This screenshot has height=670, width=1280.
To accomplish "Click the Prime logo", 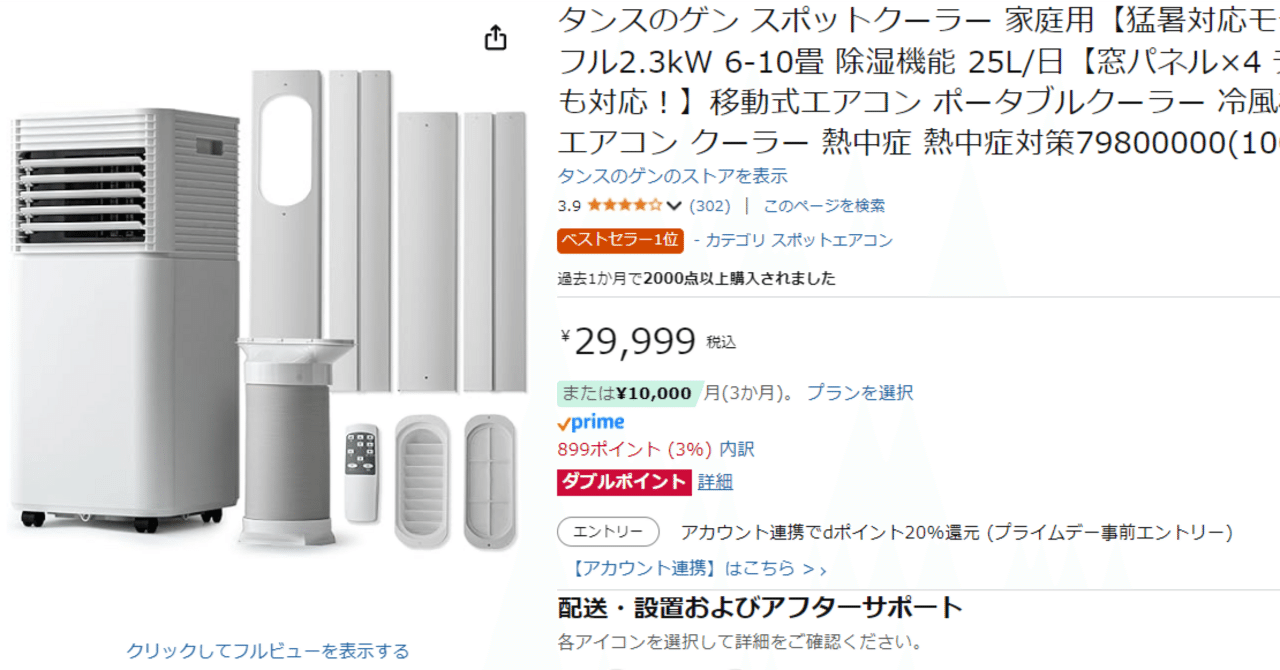I will (x=592, y=421).
